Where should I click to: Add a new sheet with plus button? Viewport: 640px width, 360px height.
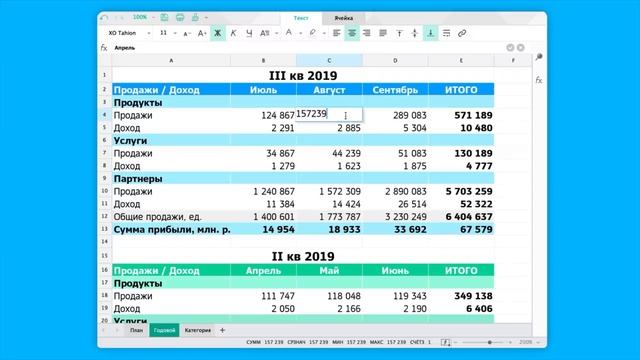point(222,330)
